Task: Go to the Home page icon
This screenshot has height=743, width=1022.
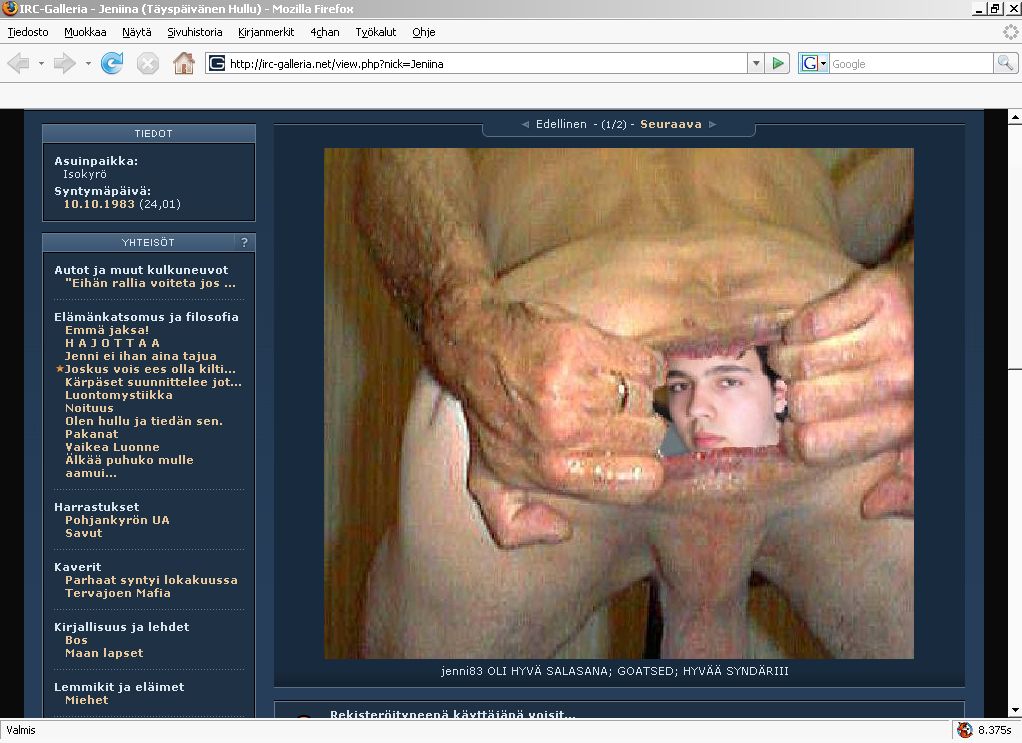Action: tap(183, 64)
